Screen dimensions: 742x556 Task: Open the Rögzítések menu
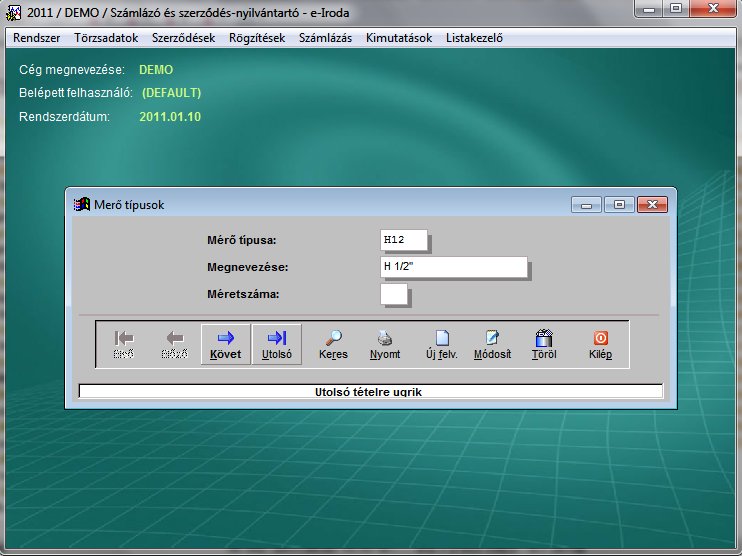click(256, 38)
